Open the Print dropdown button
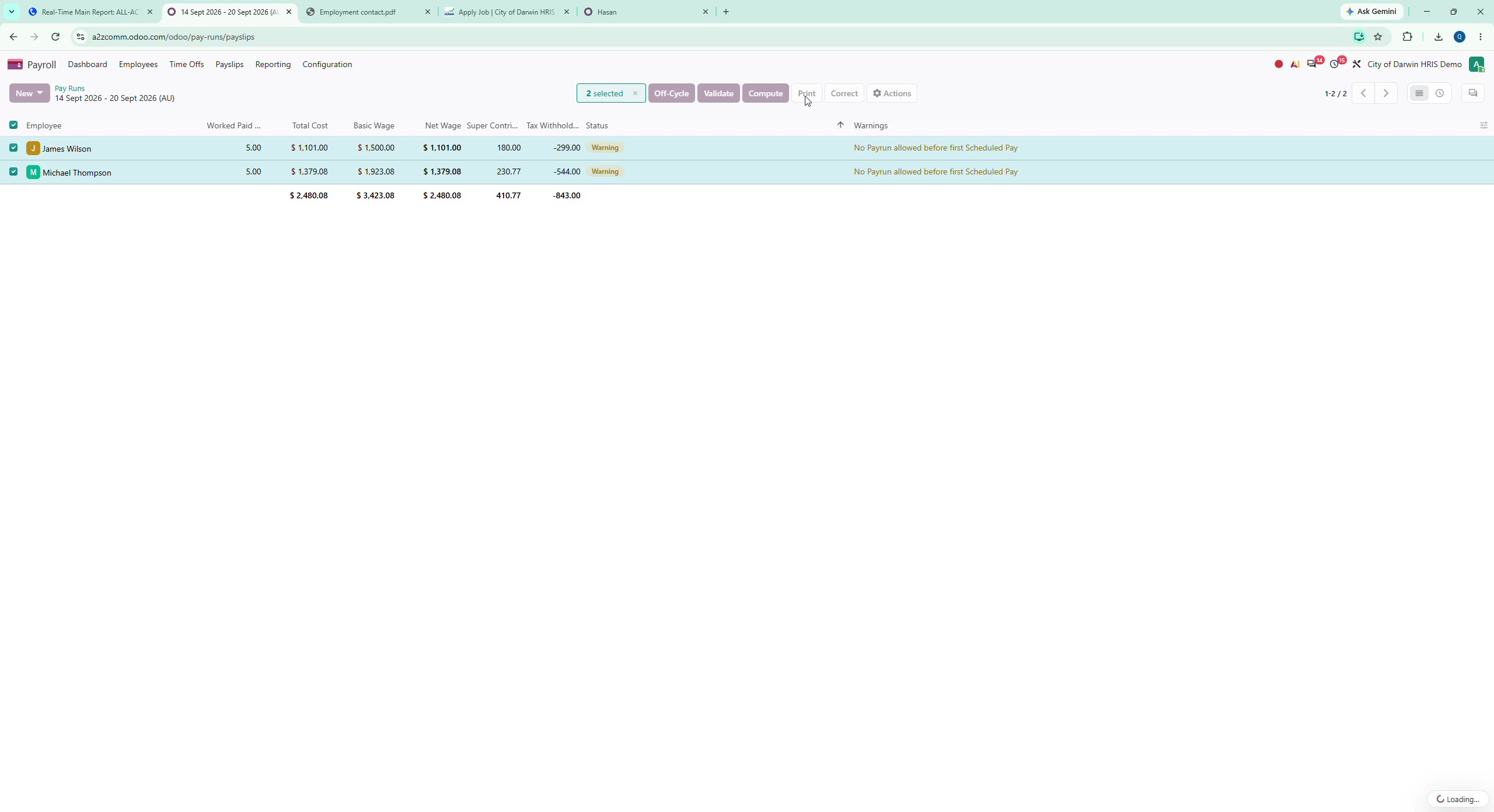 (807, 93)
